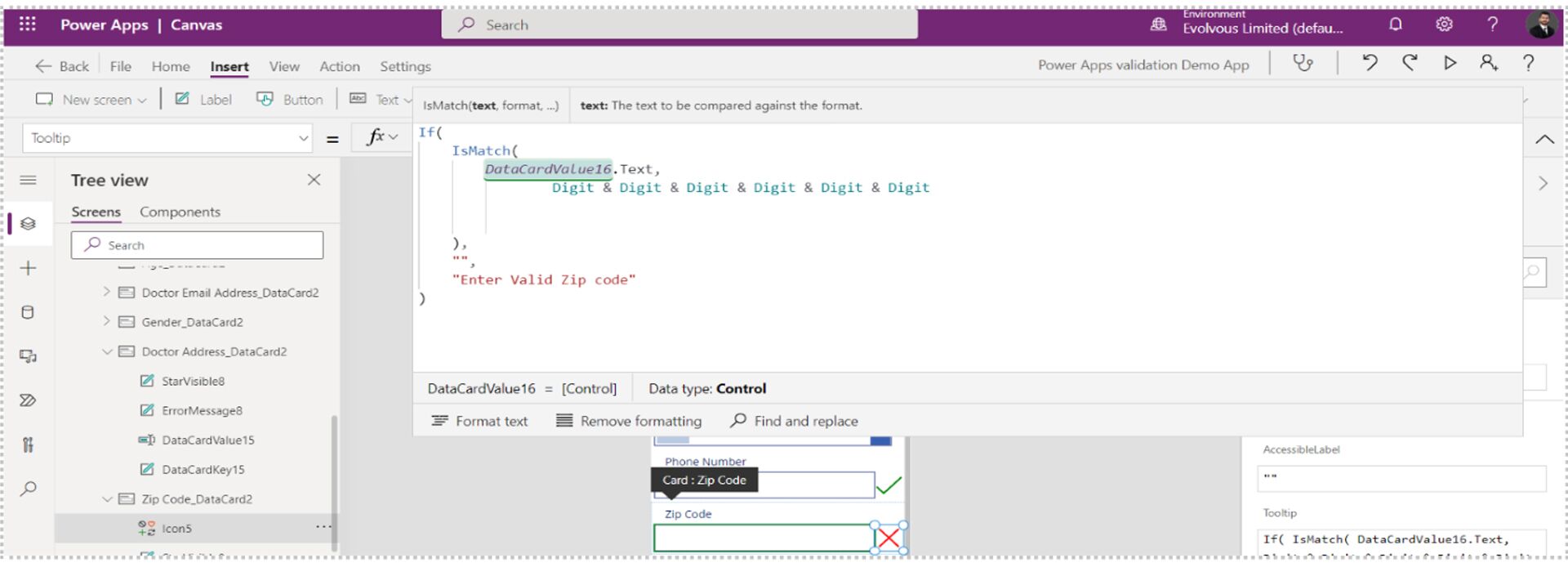Click the Format text button
1568x567 pixels.
click(479, 421)
